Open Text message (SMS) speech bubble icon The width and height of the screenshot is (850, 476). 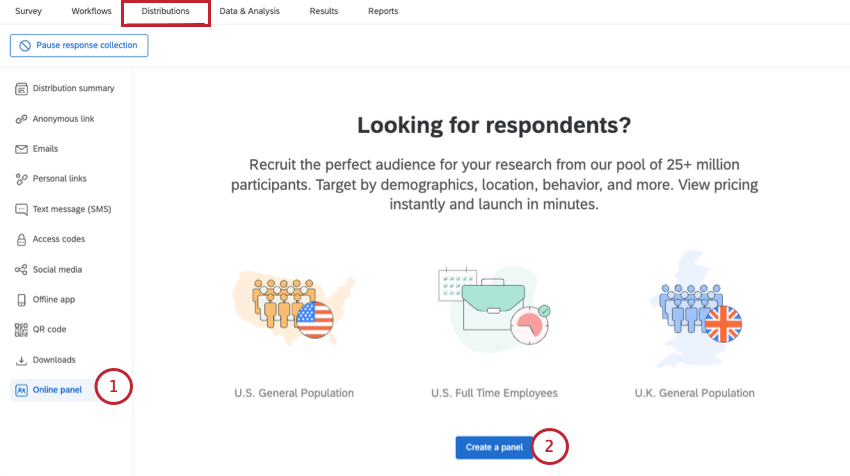[x=21, y=209]
